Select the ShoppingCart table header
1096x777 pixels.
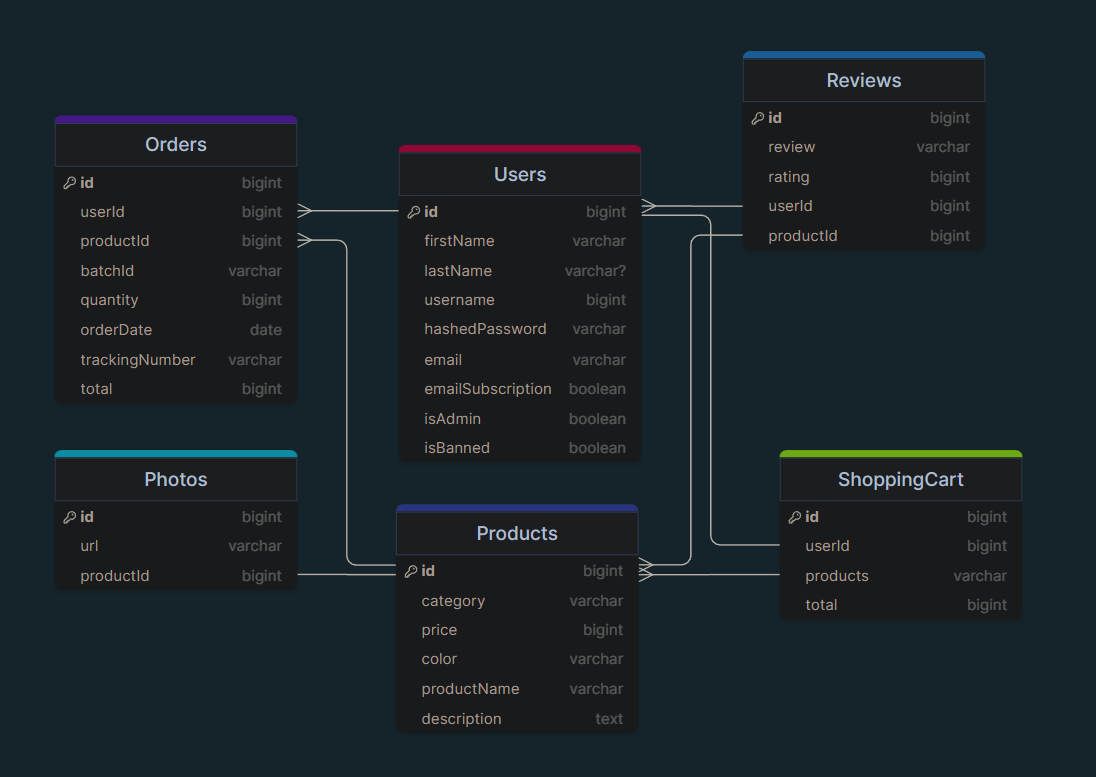(x=901, y=479)
